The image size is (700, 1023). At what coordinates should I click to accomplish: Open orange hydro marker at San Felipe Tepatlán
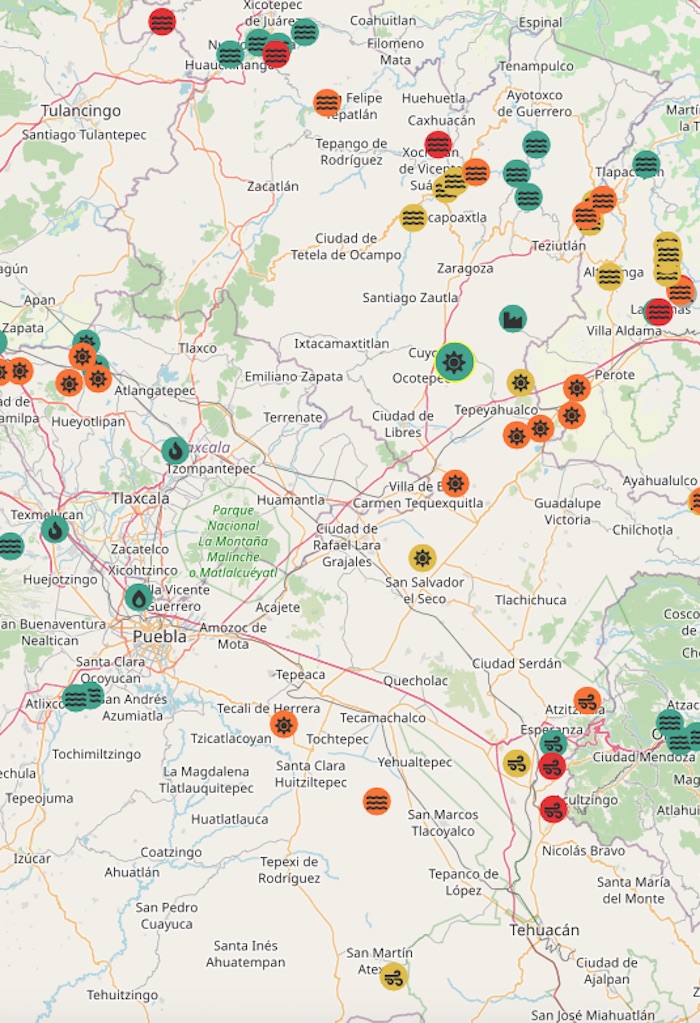coord(327,102)
